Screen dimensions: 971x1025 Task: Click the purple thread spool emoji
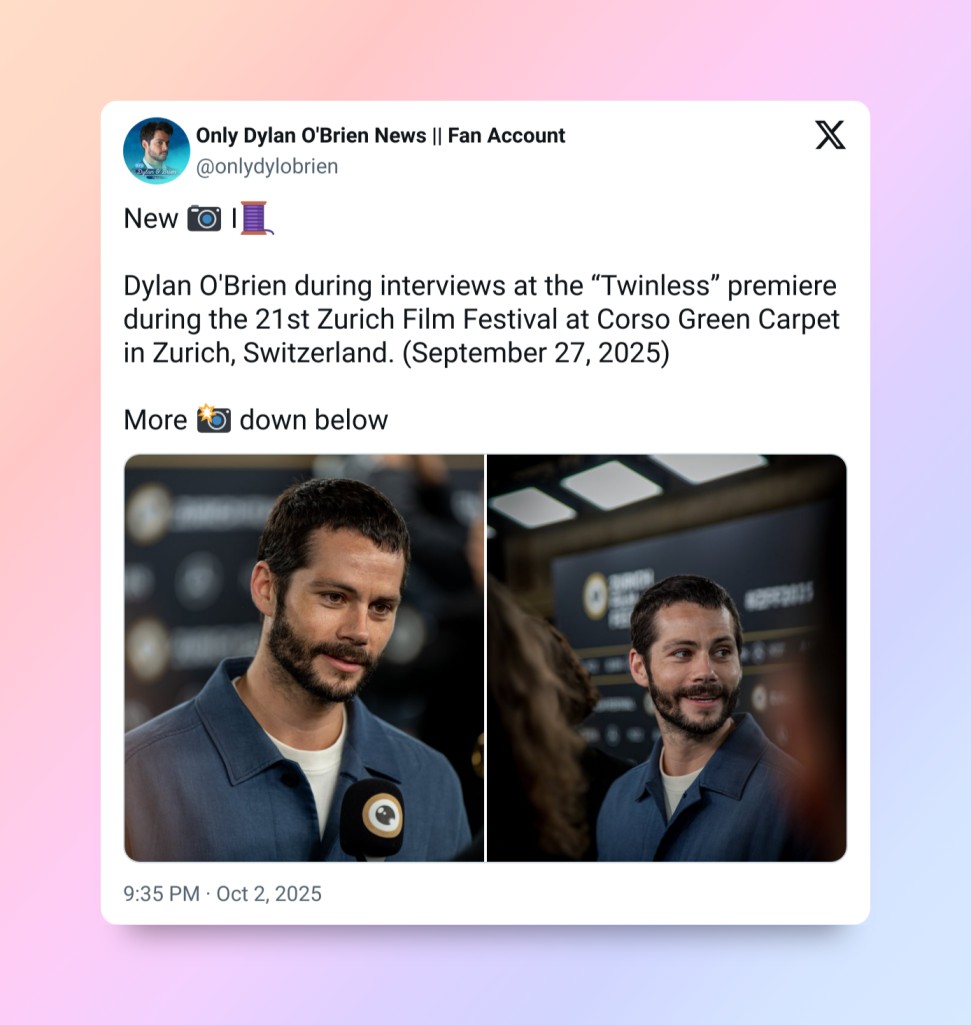pos(257,218)
